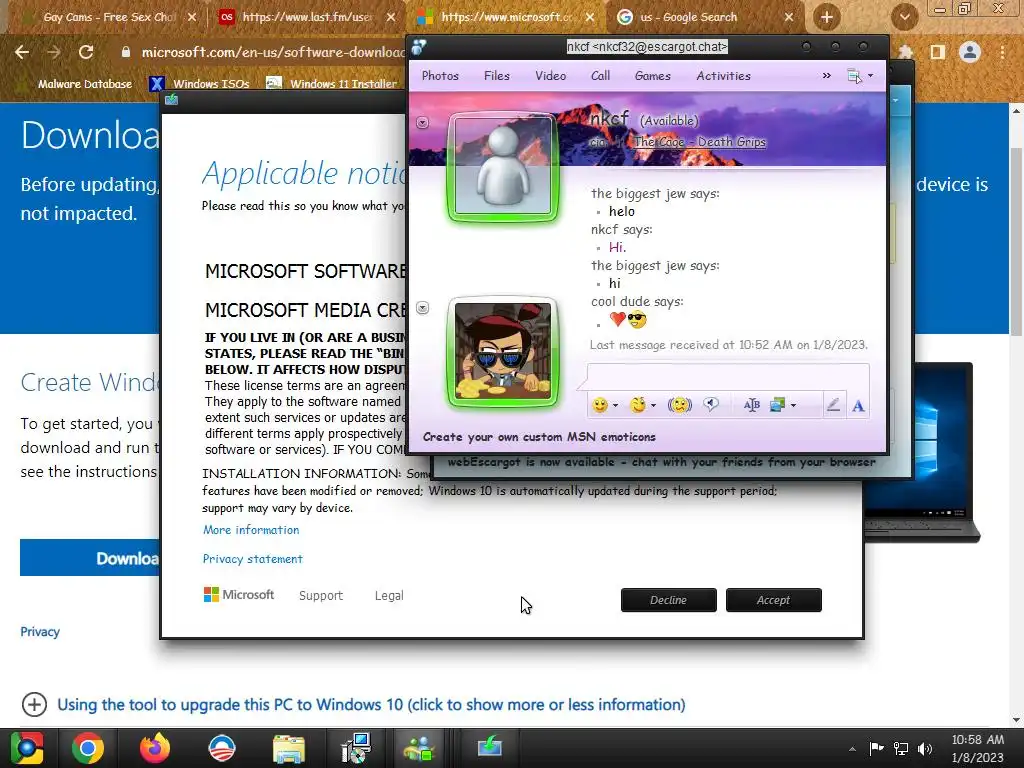Open Chrome tab search dropdown
Image resolution: width=1024 pixels, height=768 pixels.
point(904,17)
